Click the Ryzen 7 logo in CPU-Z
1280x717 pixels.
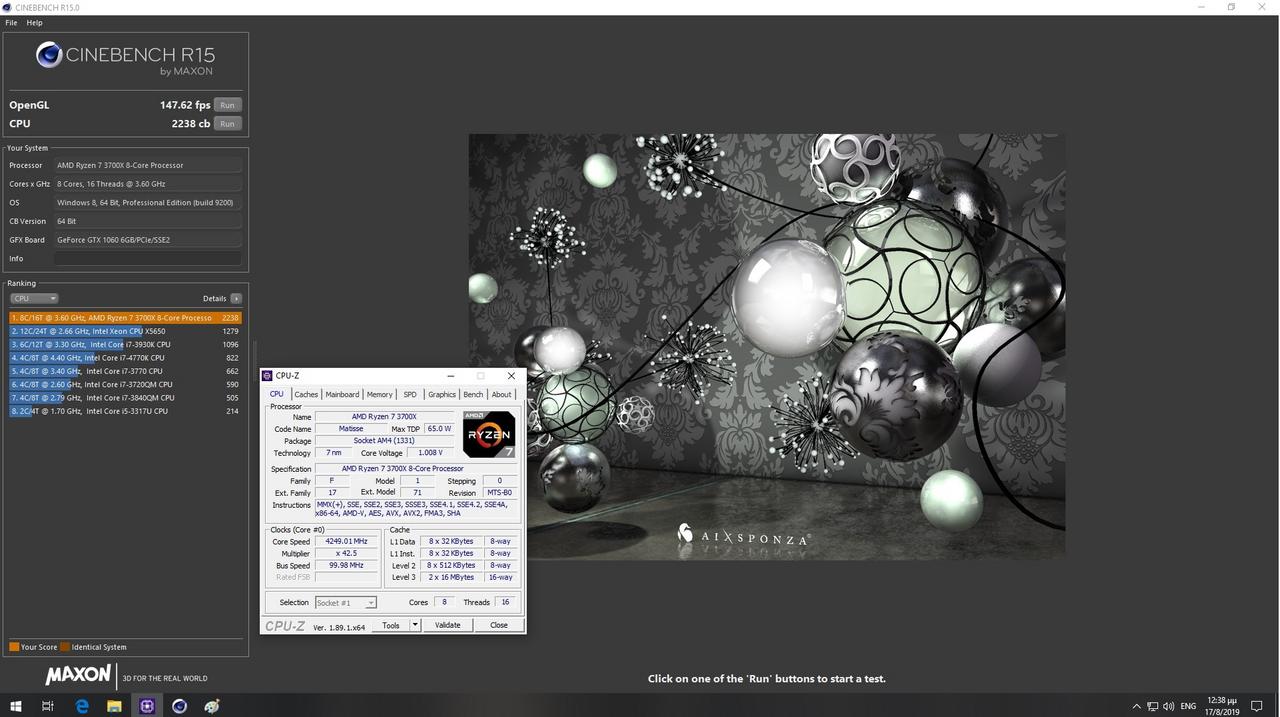pos(488,434)
